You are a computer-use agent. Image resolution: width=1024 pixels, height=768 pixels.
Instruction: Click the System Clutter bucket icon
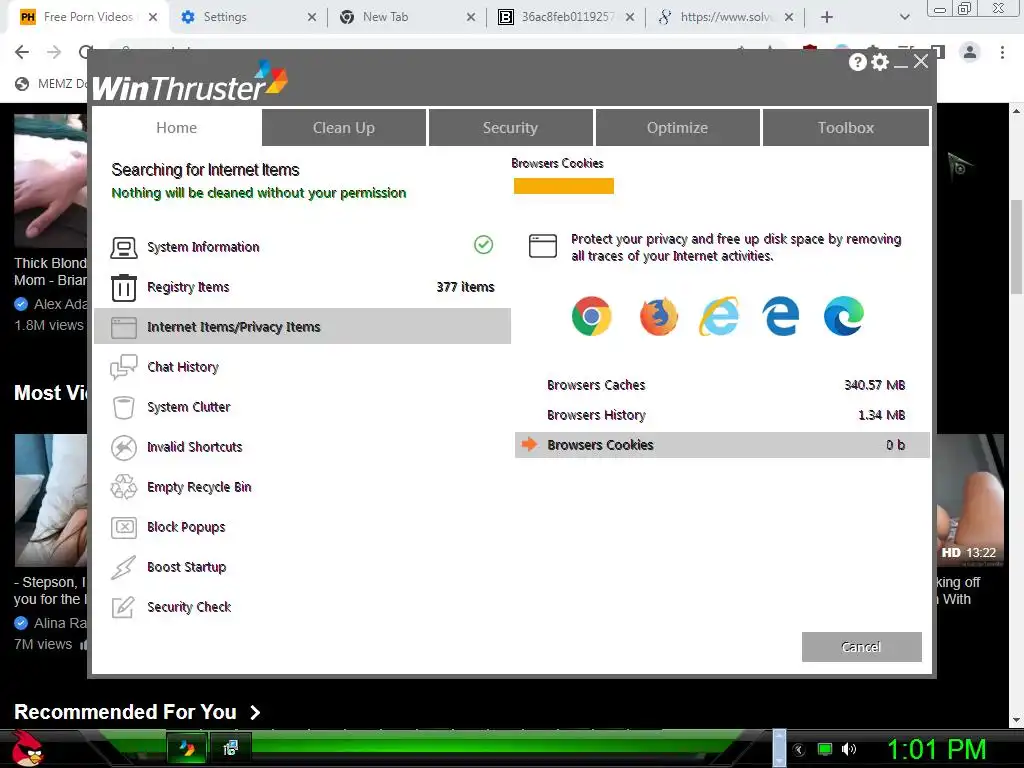point(123,408)
